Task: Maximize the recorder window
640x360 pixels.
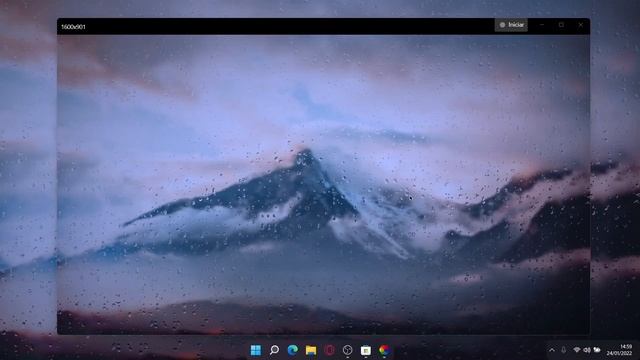Action: 561,25
